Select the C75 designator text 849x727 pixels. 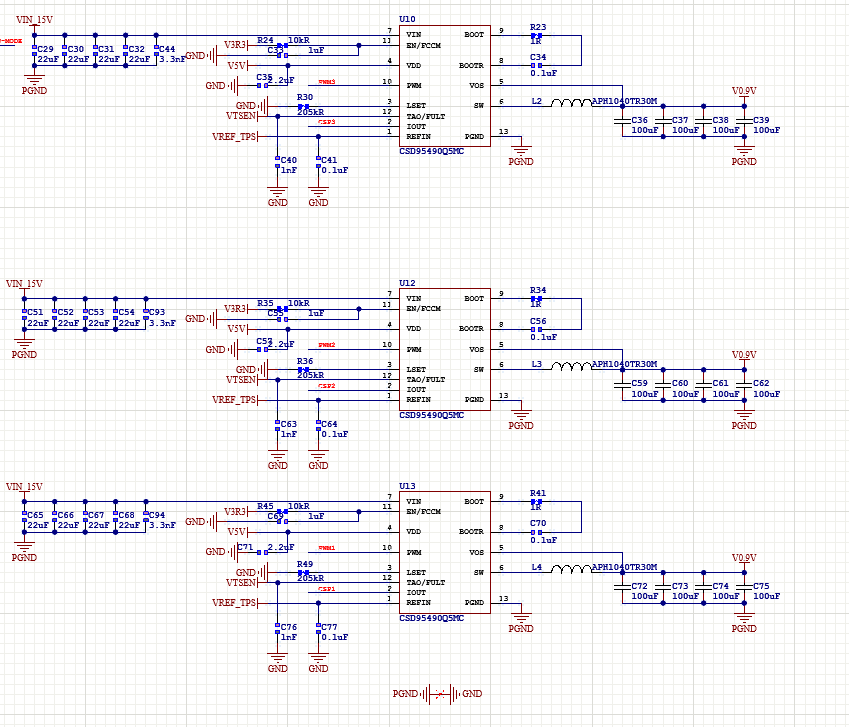point(761,586)
